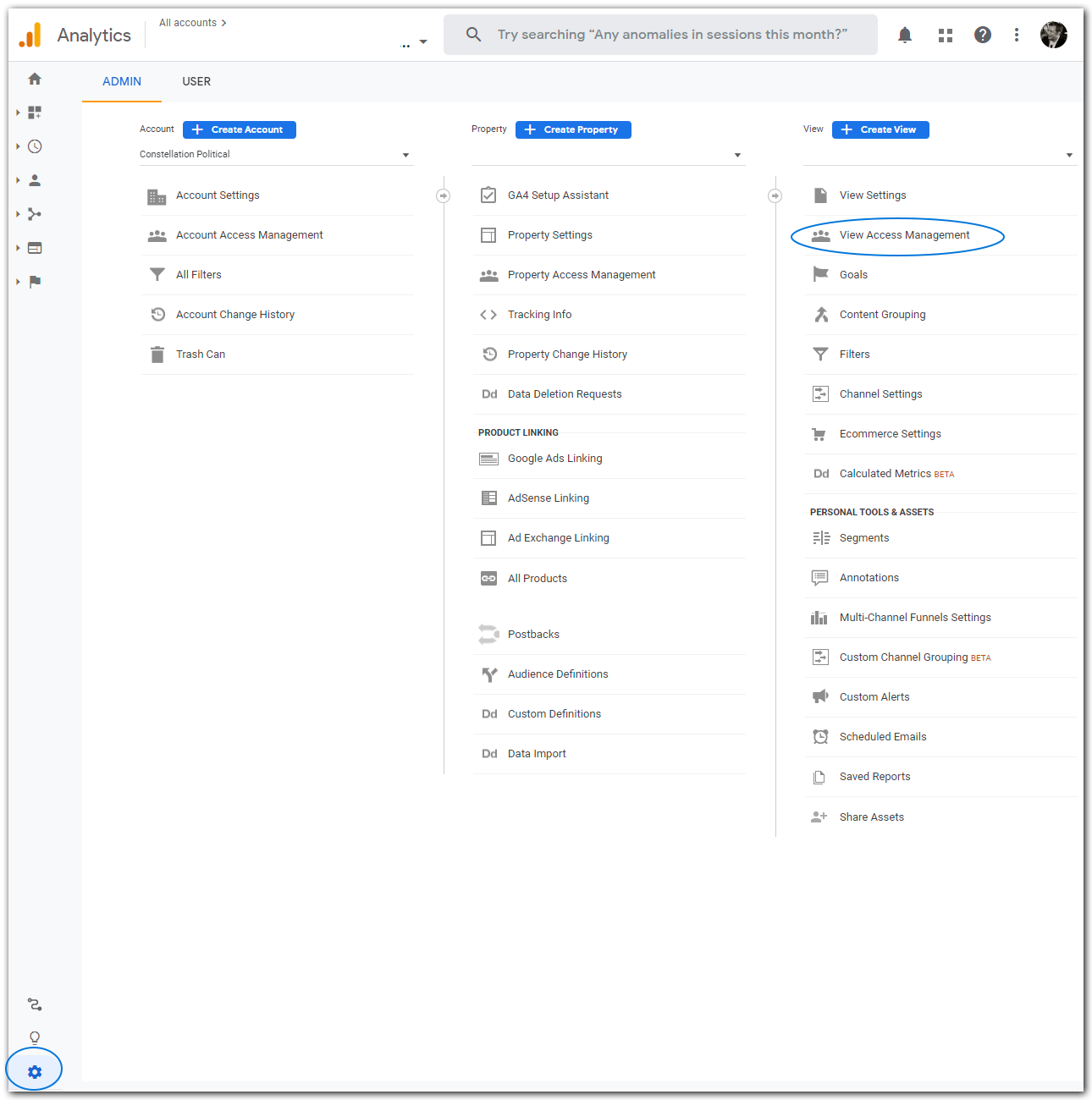Click the search field in the header

[660, 35]
